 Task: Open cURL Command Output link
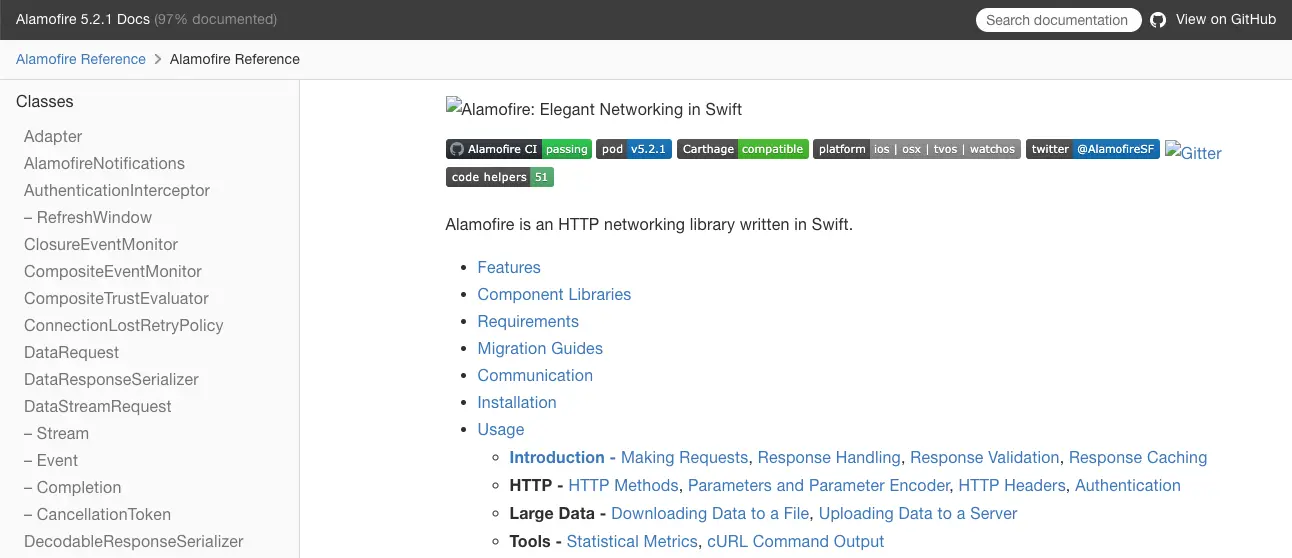(796, 541)
